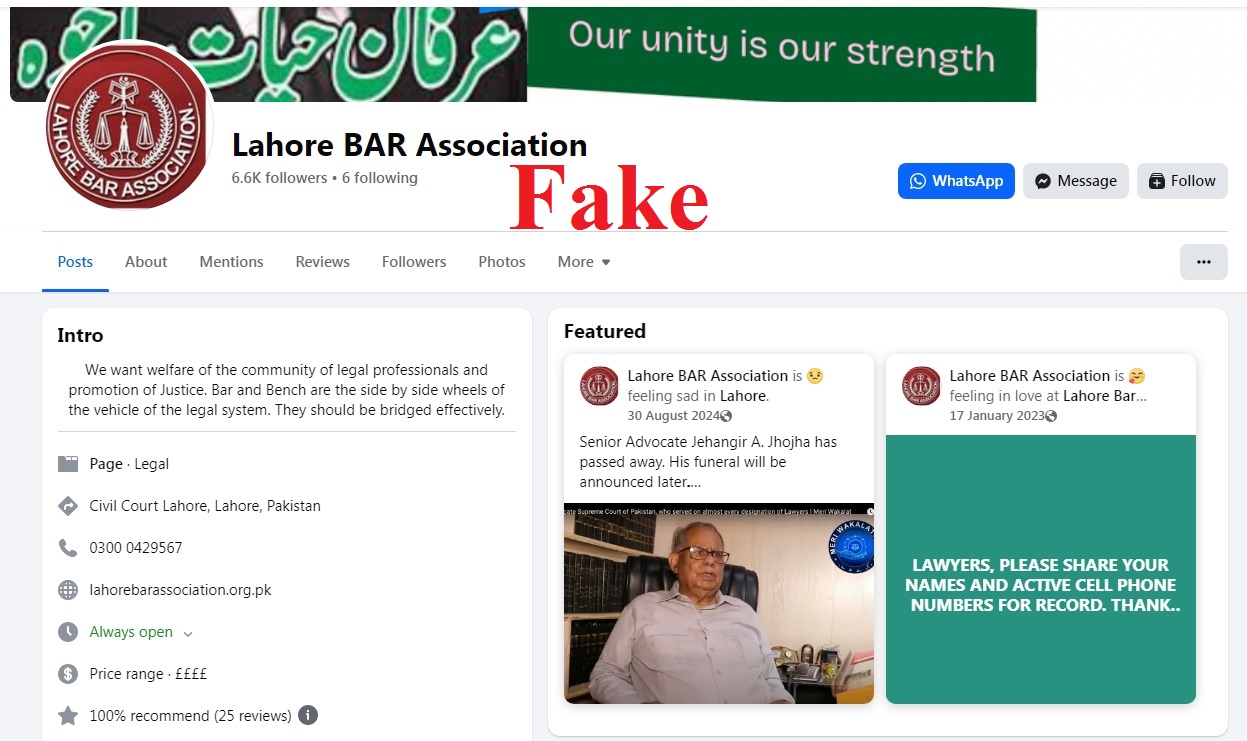Click the Lahore BAR Association profile logo
This screenshot has width=1247, height=741.
pyautogui.click(x=129, y=128)
